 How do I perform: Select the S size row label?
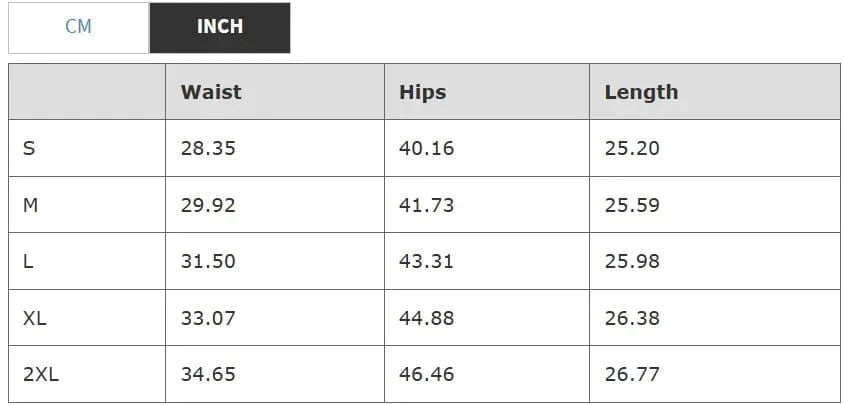(29, 149)
